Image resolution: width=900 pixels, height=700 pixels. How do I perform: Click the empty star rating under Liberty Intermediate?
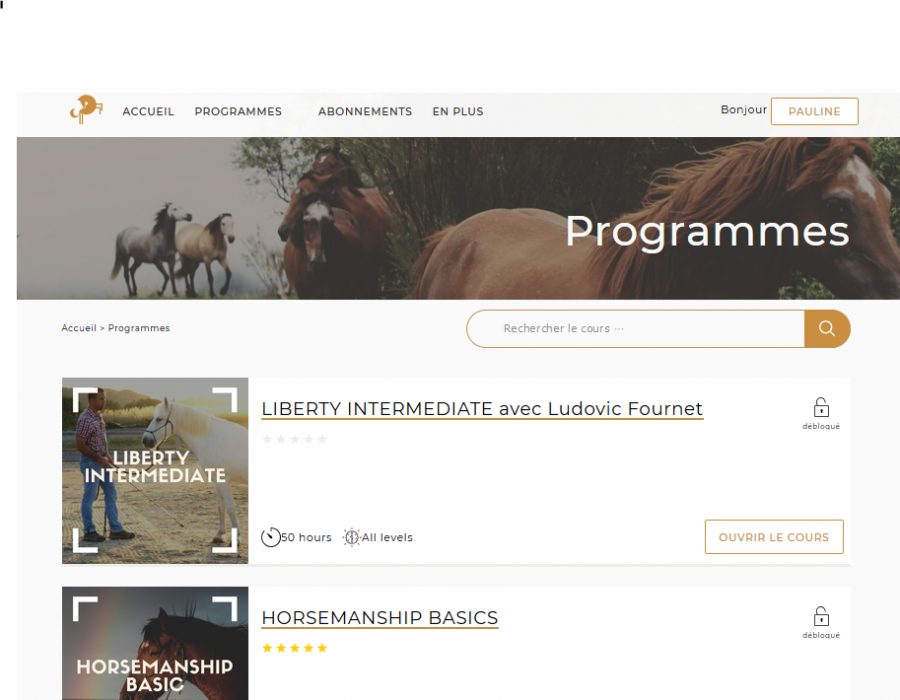tap(294, 439)
